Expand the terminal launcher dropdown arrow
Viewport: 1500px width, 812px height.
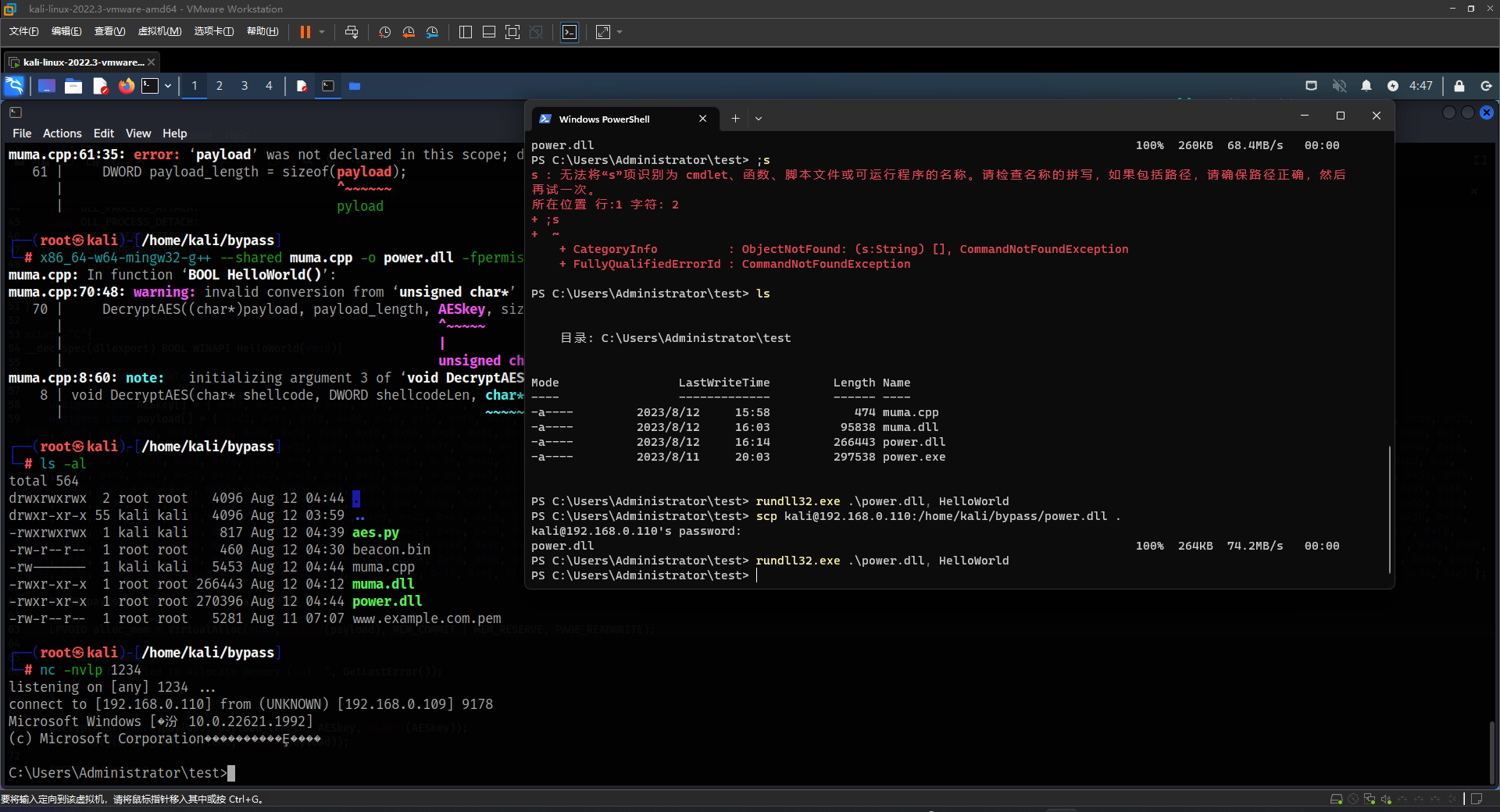point(167,86)
